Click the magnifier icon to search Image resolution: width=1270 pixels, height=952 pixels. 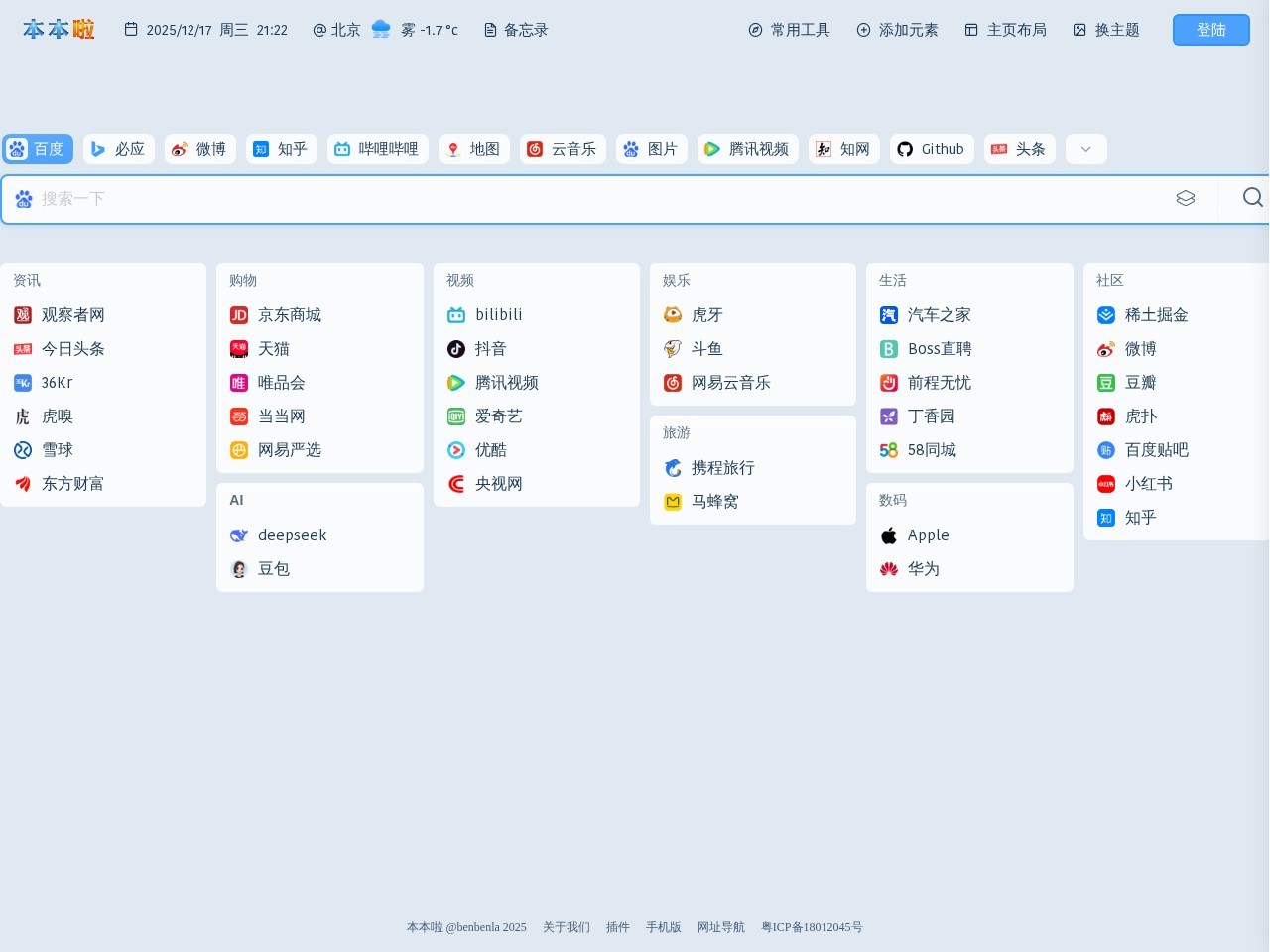[1251, 198]
